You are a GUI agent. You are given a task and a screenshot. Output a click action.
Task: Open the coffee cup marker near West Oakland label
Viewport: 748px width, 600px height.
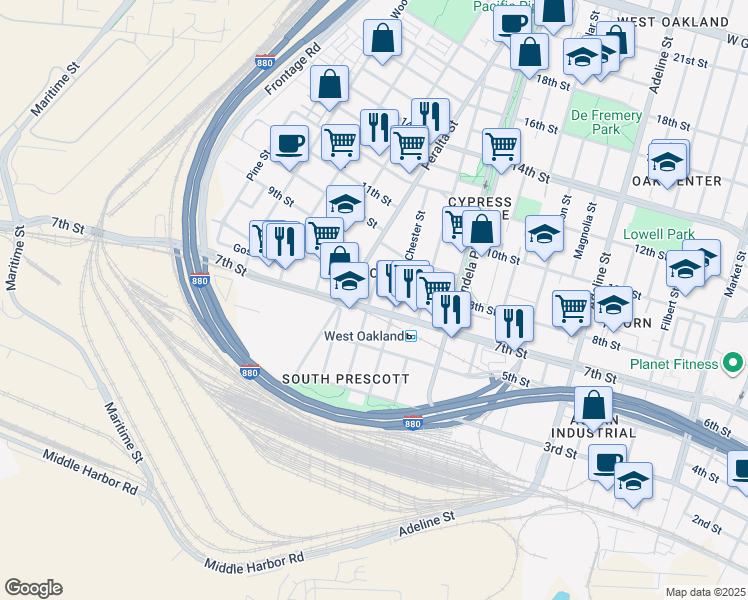513,22
